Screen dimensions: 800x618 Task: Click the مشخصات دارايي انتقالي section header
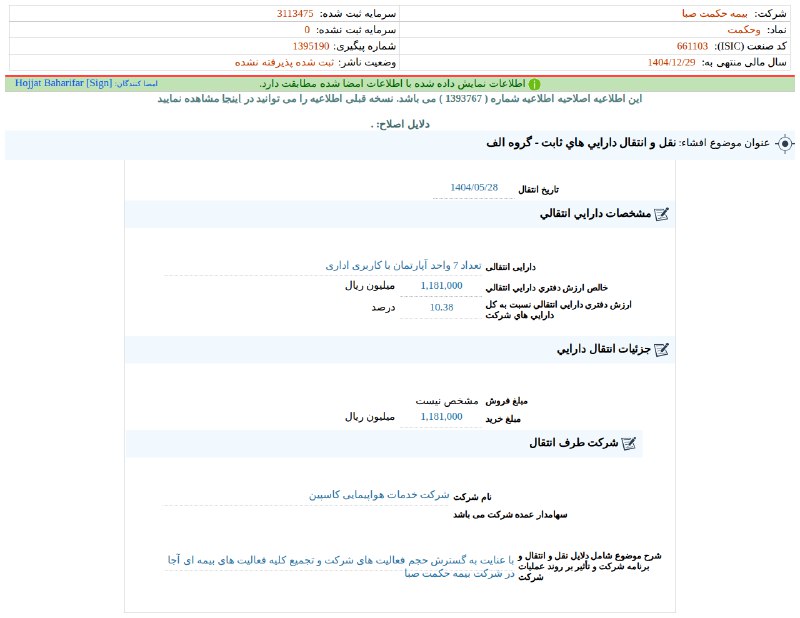(x=399, y=214)
